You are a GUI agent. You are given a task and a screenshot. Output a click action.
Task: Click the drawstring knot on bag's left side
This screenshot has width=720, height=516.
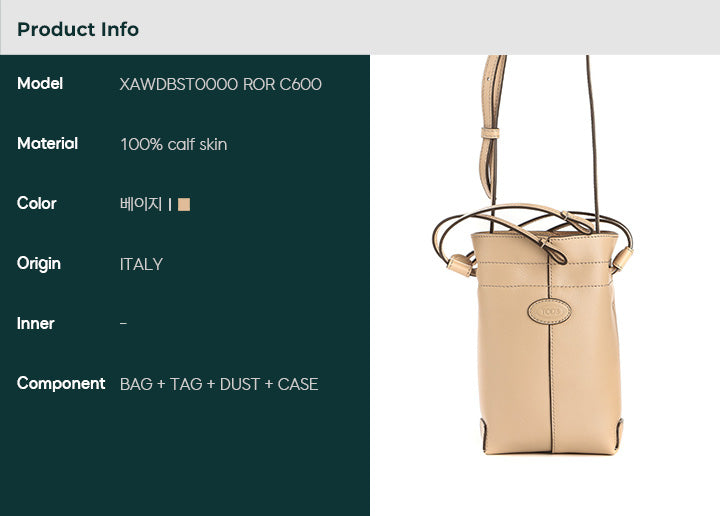coord(460,265)
